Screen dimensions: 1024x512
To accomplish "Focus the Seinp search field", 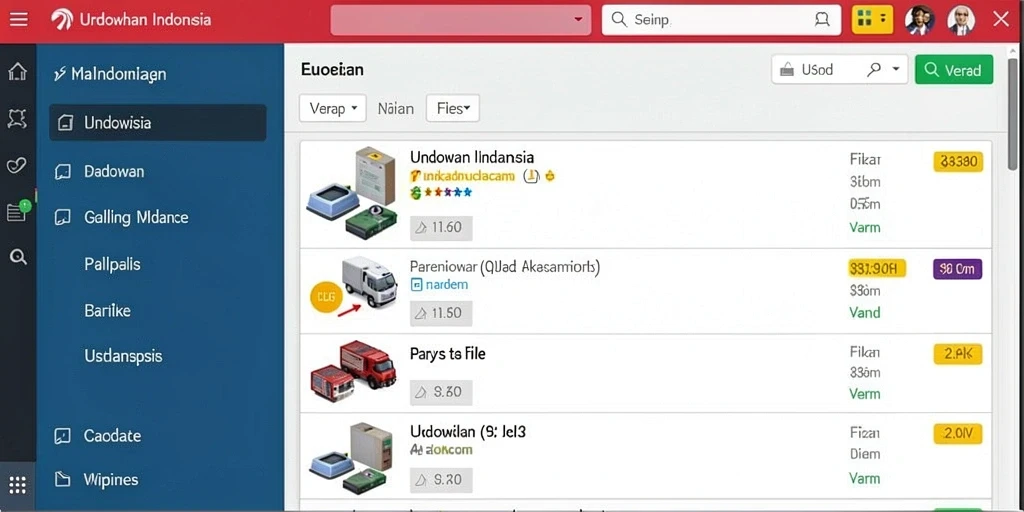I will tap(721, 20).
